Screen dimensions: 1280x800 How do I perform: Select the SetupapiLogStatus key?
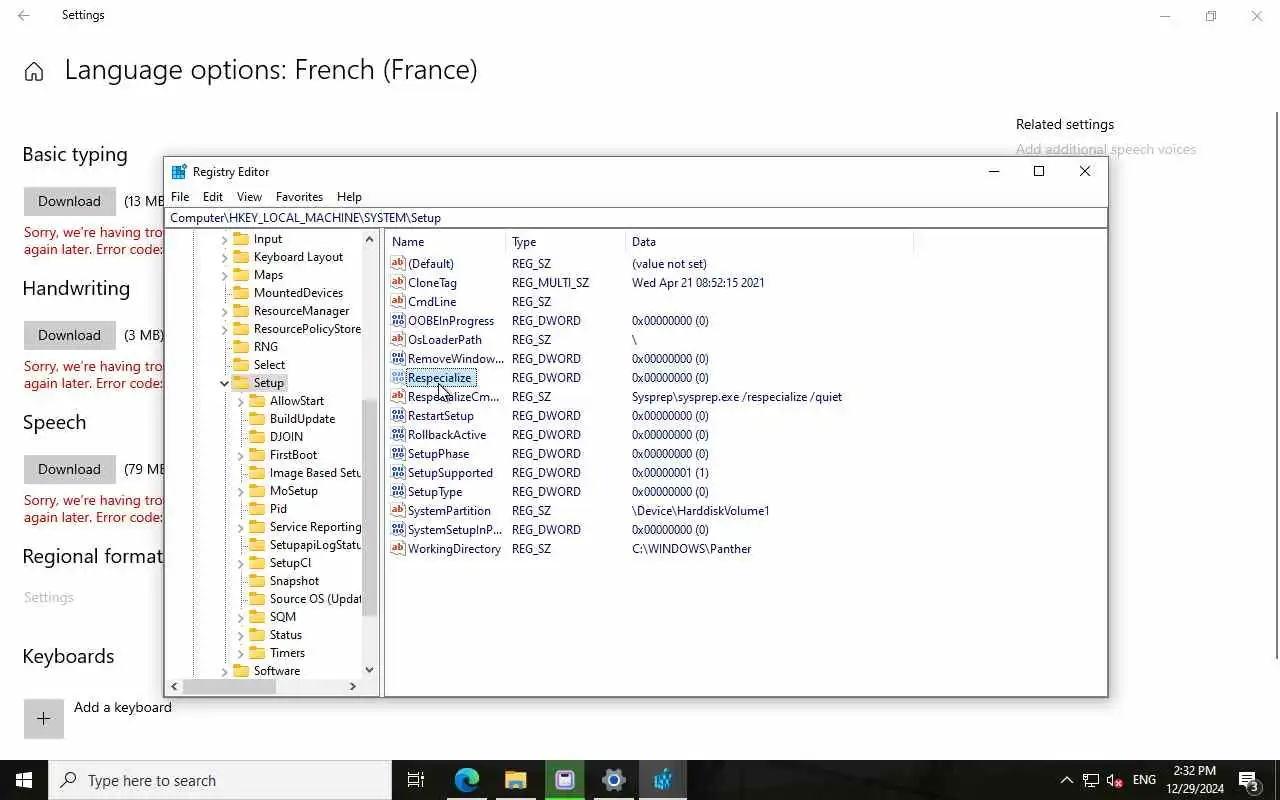315,545
